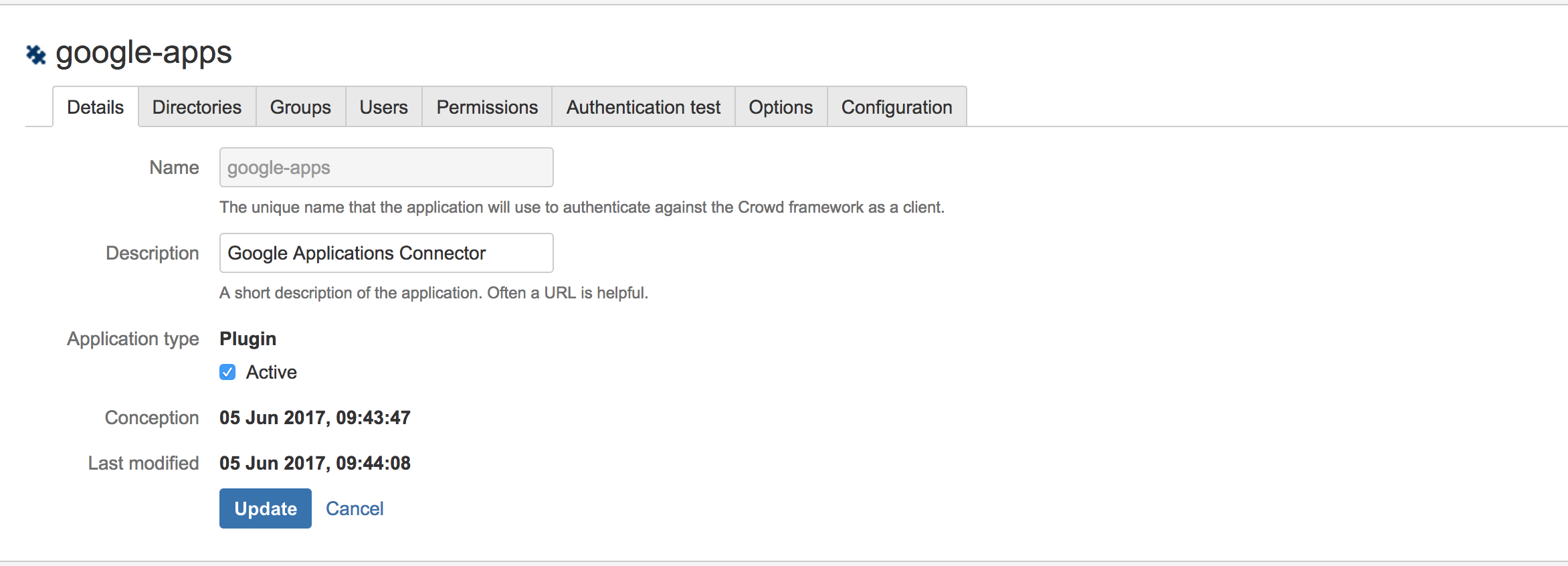The image size is (1568, 566).
Task: Go to the Permissions tab
Action: (487, 107)
